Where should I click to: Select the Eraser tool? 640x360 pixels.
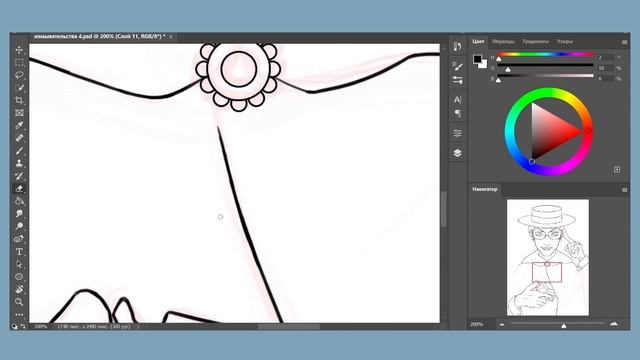(19, 189)
